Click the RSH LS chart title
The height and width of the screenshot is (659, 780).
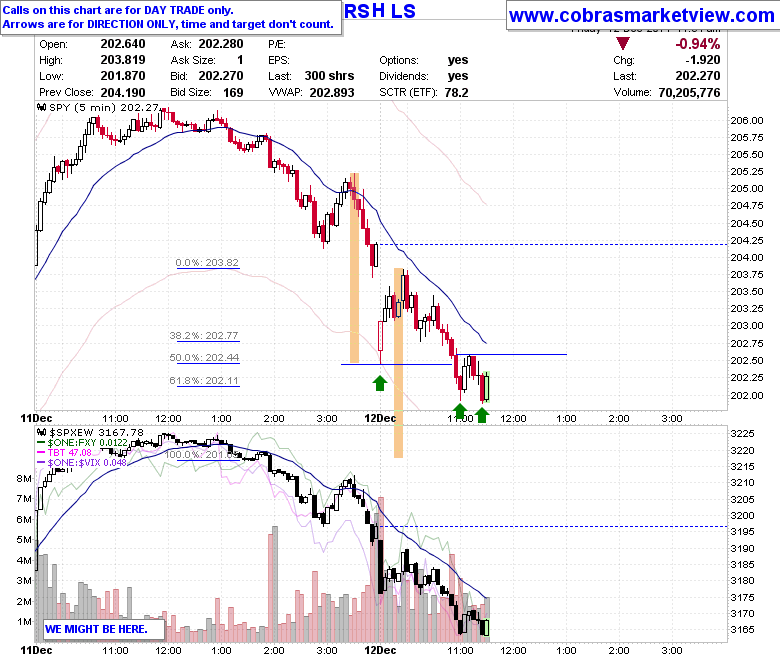pos(380,11)
